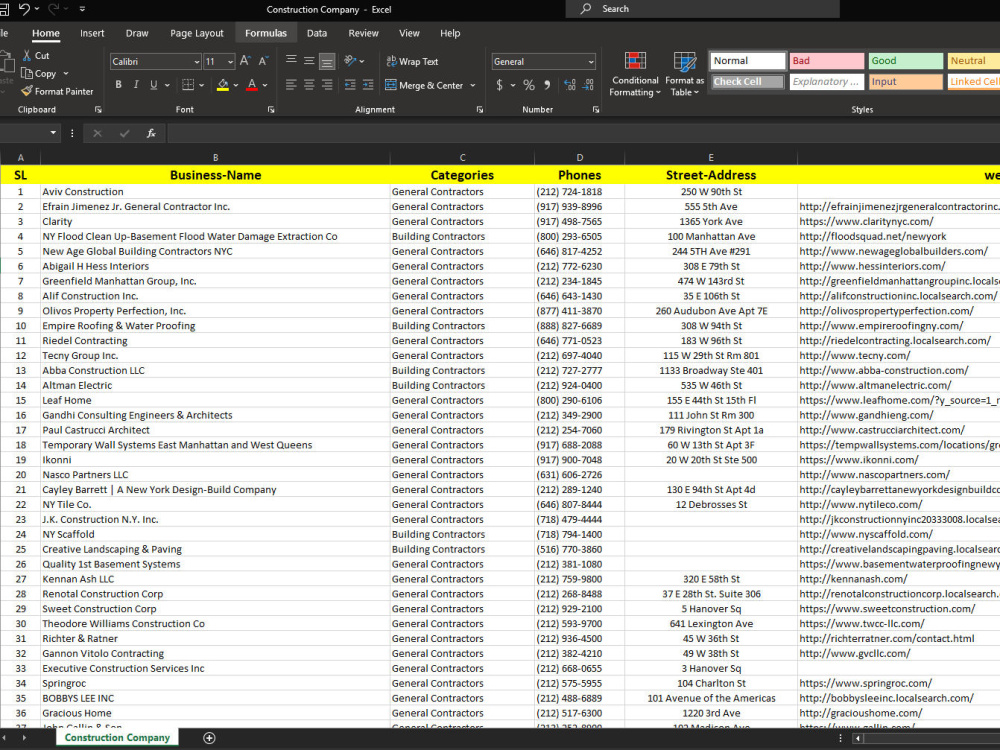This screenshot has width=1000, height=750.
Task: Open the font name Calibri dropdown
Action: tap(196, 62)
